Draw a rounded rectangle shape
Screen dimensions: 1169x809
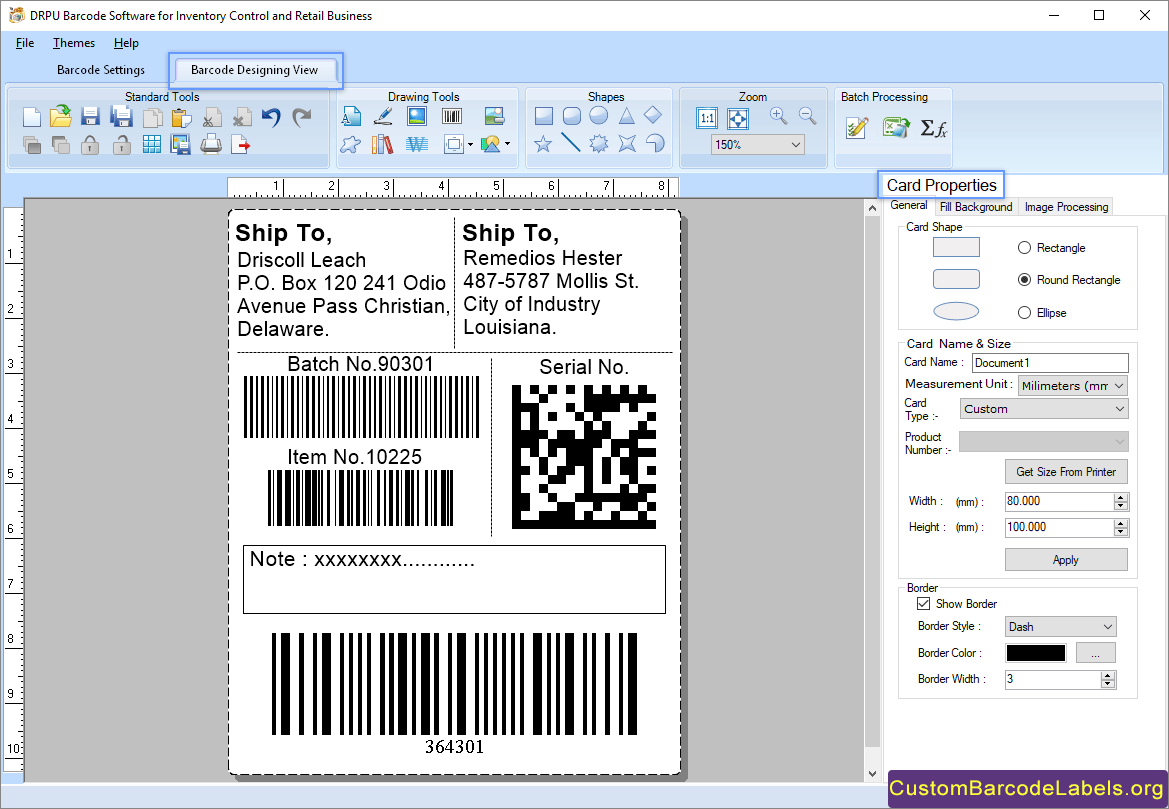click(x=572, y=116)
